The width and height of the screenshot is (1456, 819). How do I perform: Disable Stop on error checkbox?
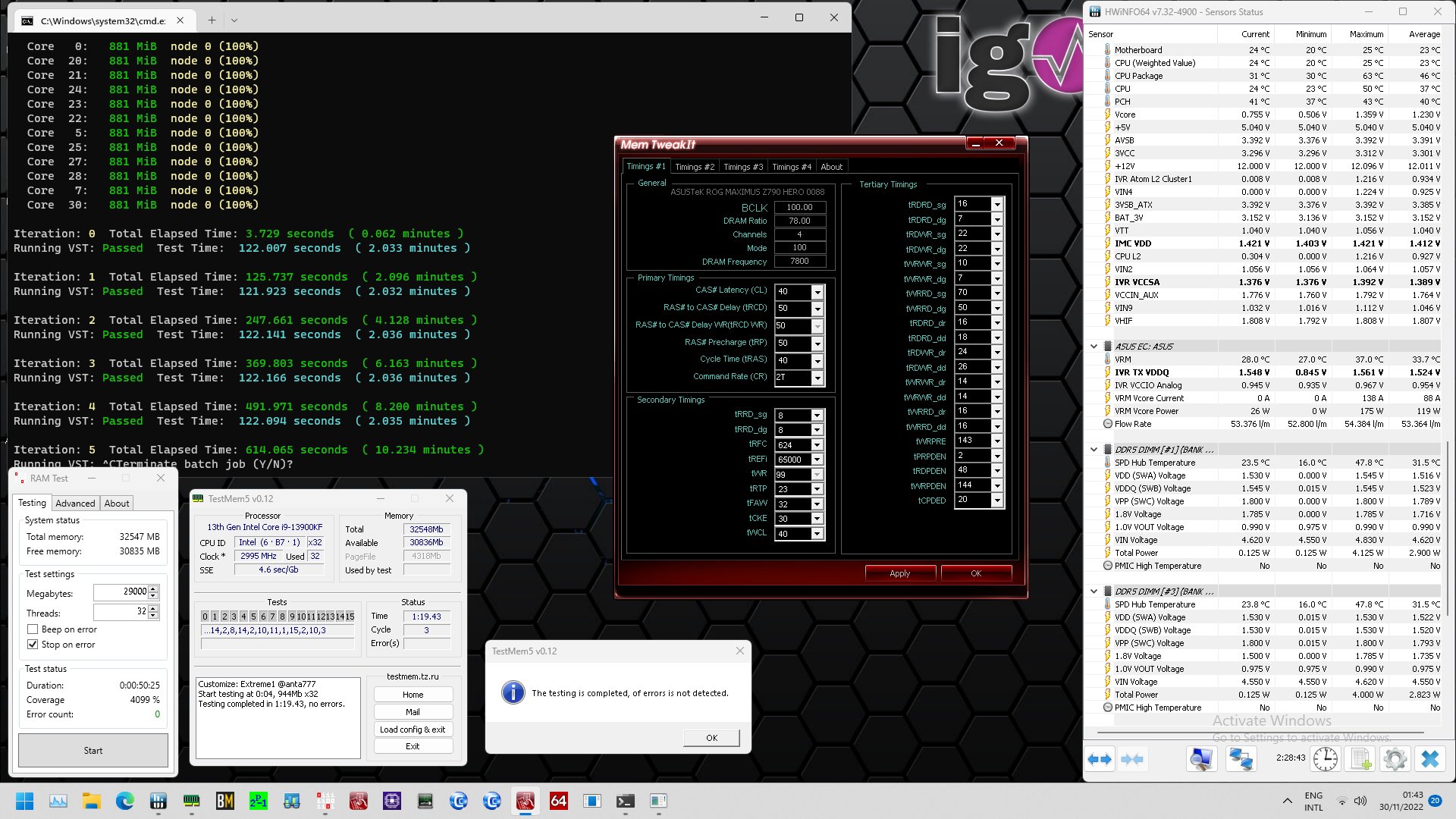click(33, 645)
